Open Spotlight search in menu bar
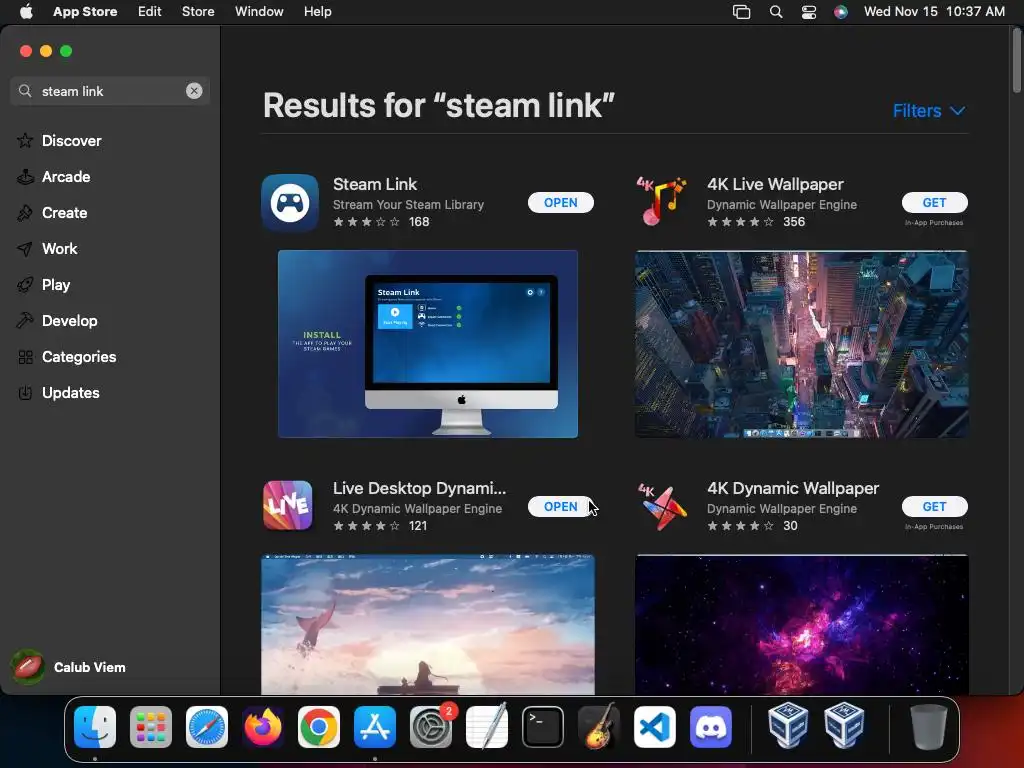1024x768 pixels. point(776,11)
